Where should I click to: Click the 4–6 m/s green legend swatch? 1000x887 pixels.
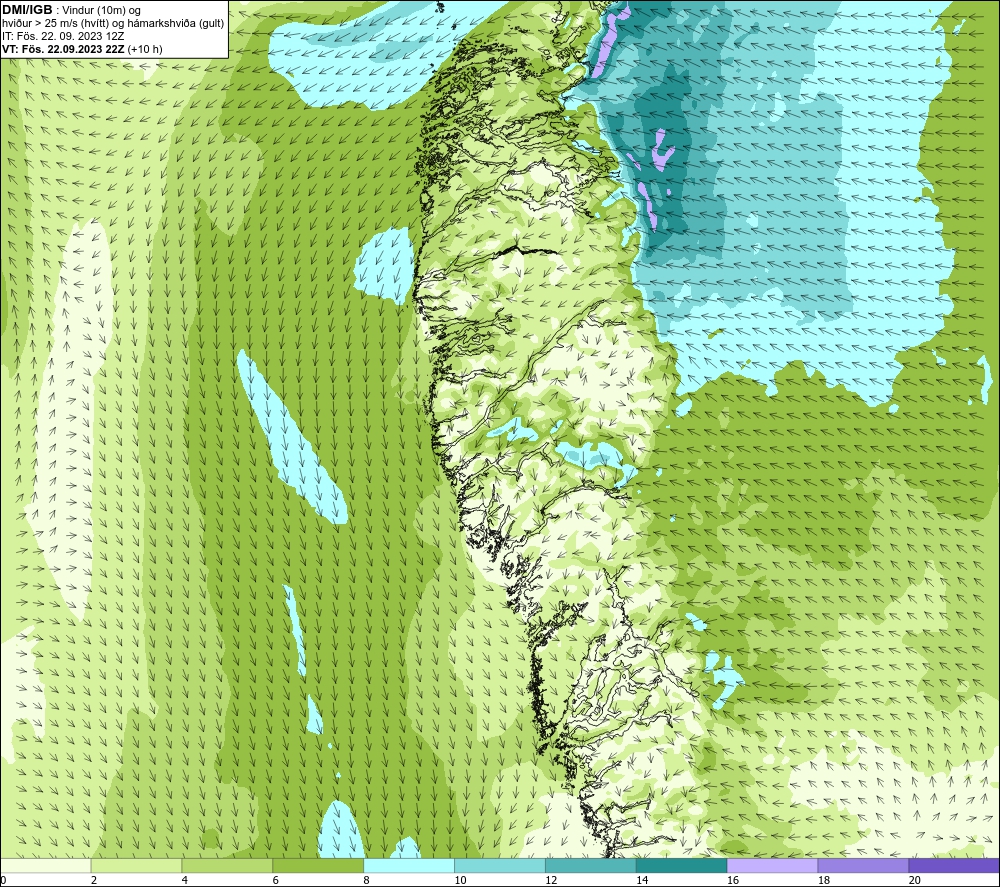[x=227, y=866]
